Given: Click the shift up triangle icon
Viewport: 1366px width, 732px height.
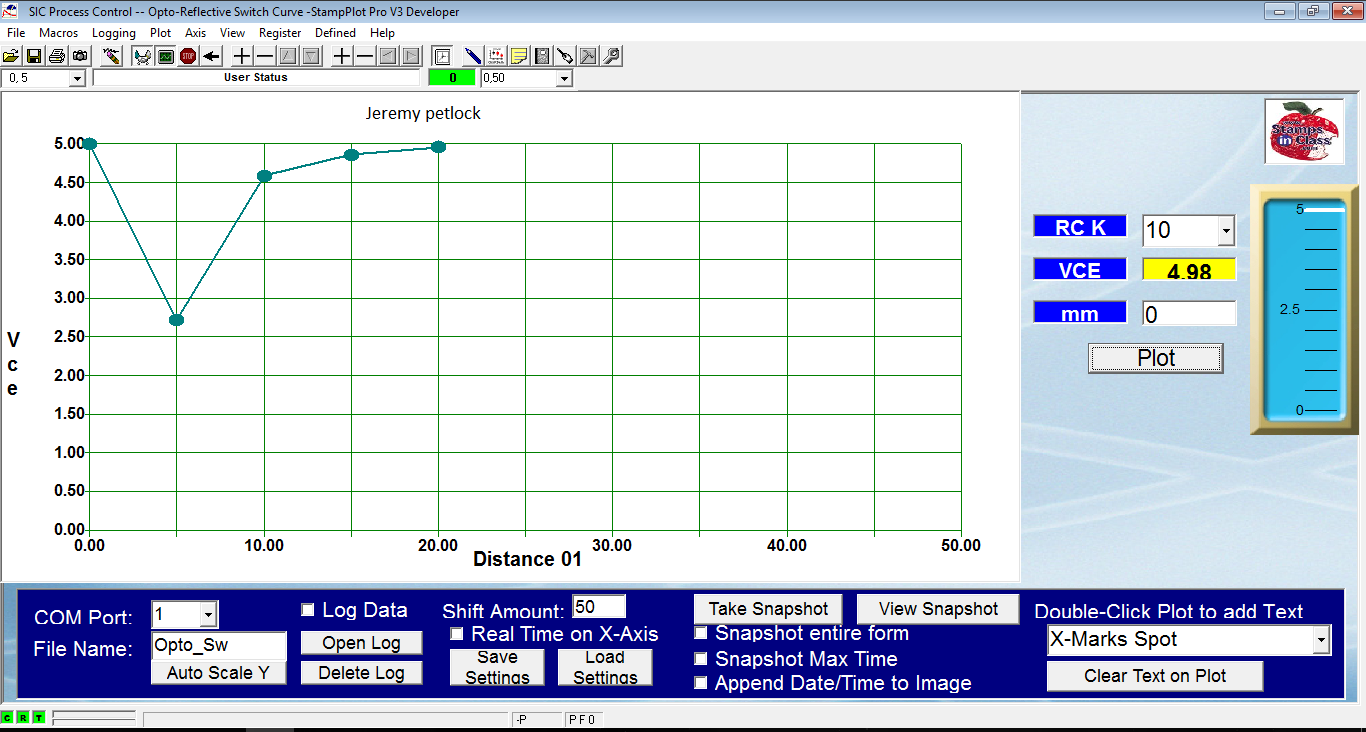Looking at the screenshot, I should pyautogui.click(x=287, y=56).
